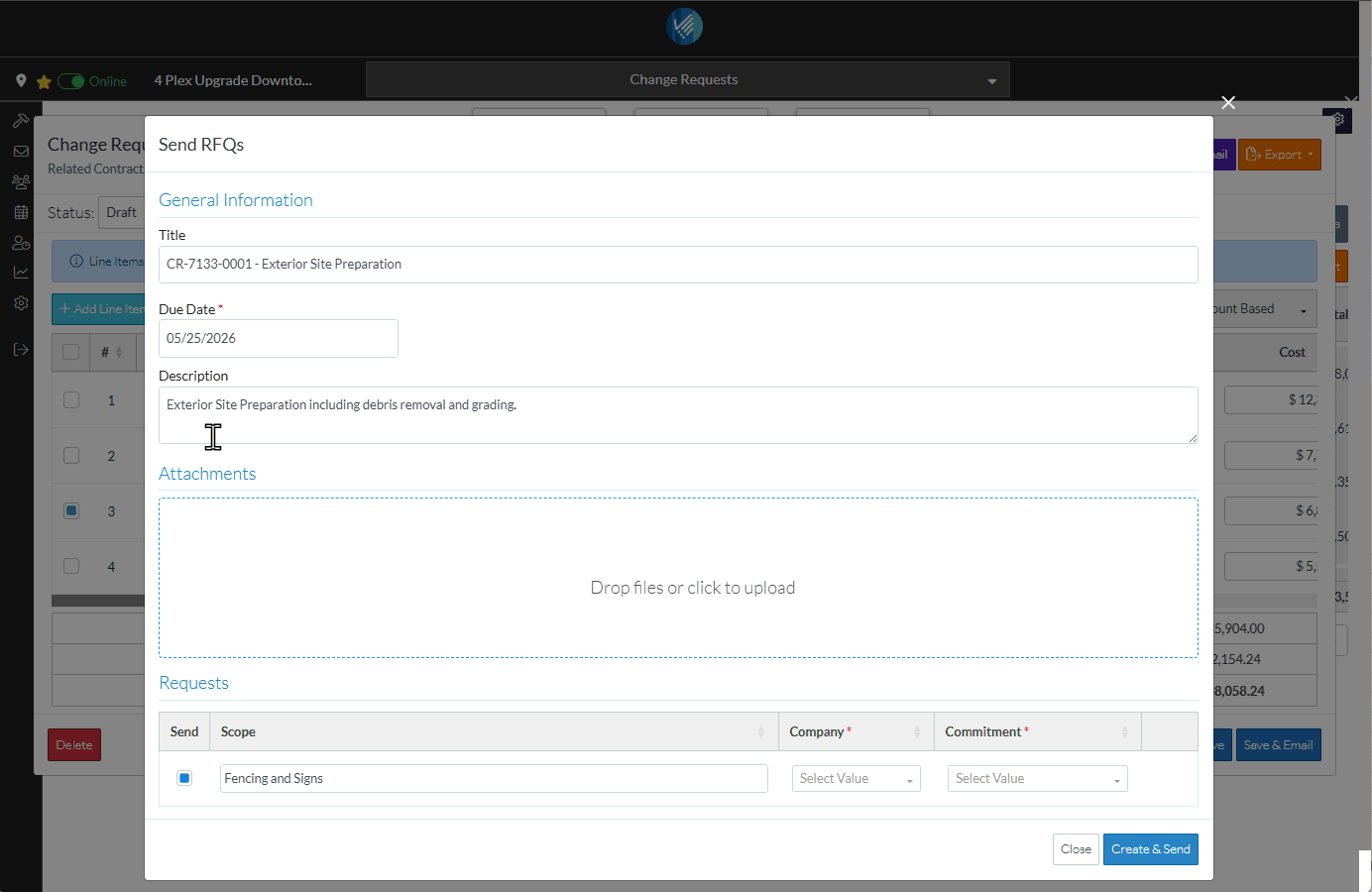The image size is (1372, 892).
Task: Click Add Line Item button
Action: pos(99,309)
